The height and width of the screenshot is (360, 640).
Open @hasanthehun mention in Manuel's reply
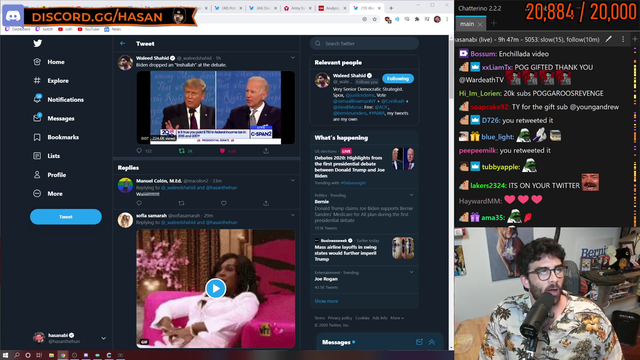pyautogui.click(x=221, y=188)
